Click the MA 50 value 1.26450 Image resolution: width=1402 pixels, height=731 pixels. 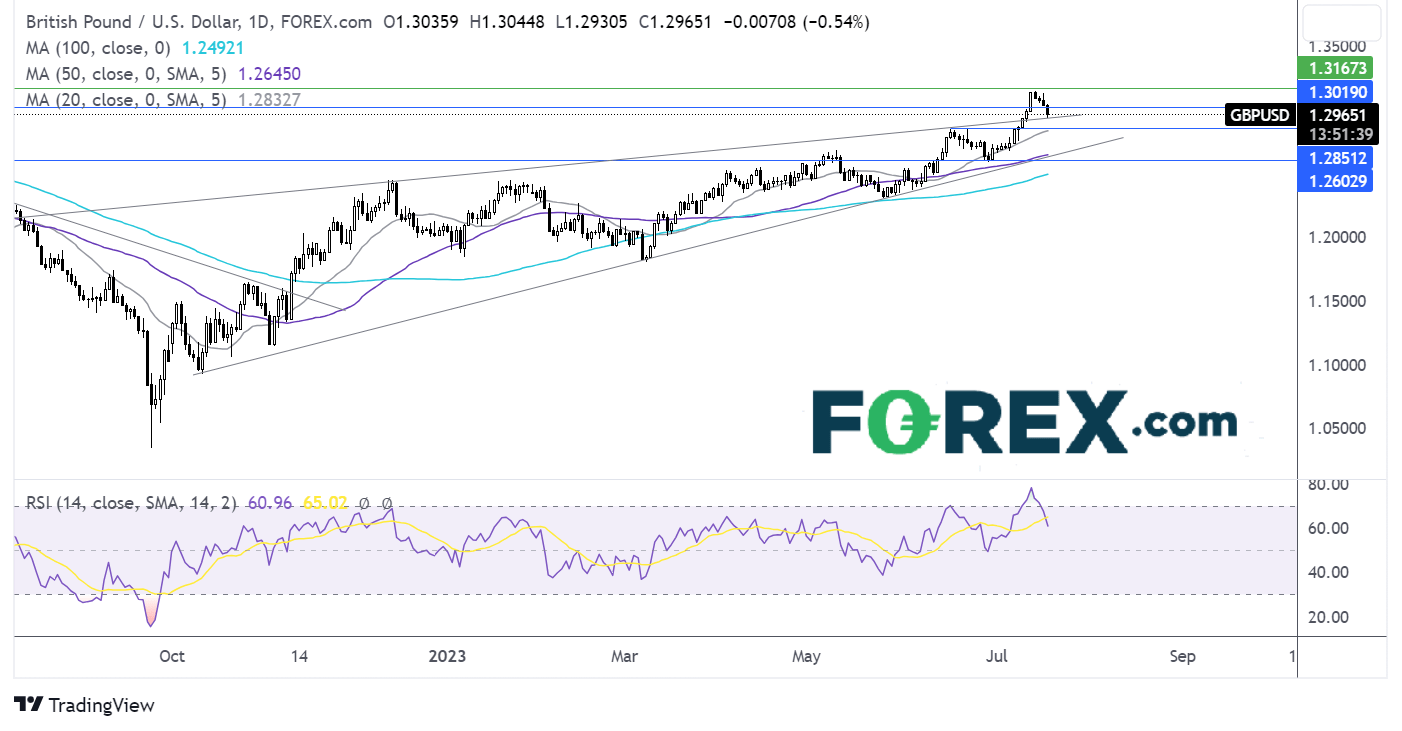267,73
